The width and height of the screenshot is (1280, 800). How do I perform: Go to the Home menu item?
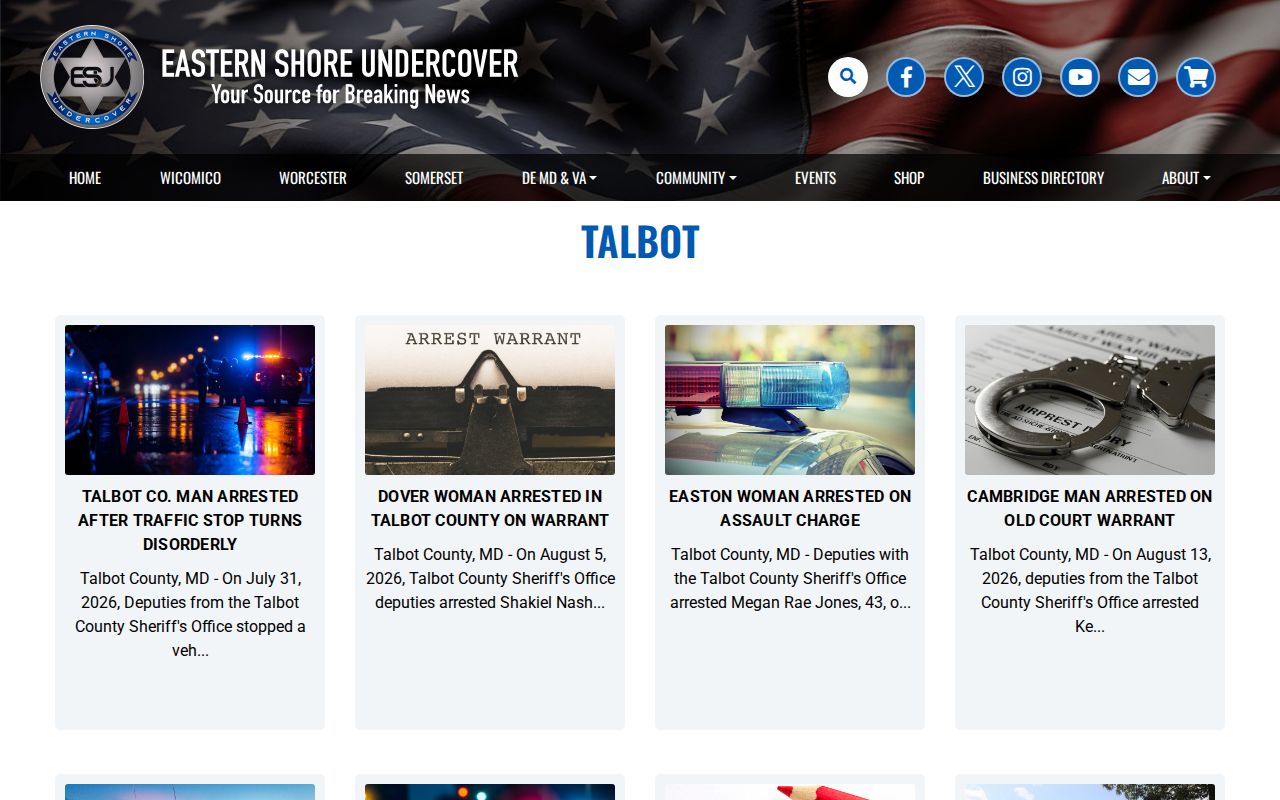[85, 178]
